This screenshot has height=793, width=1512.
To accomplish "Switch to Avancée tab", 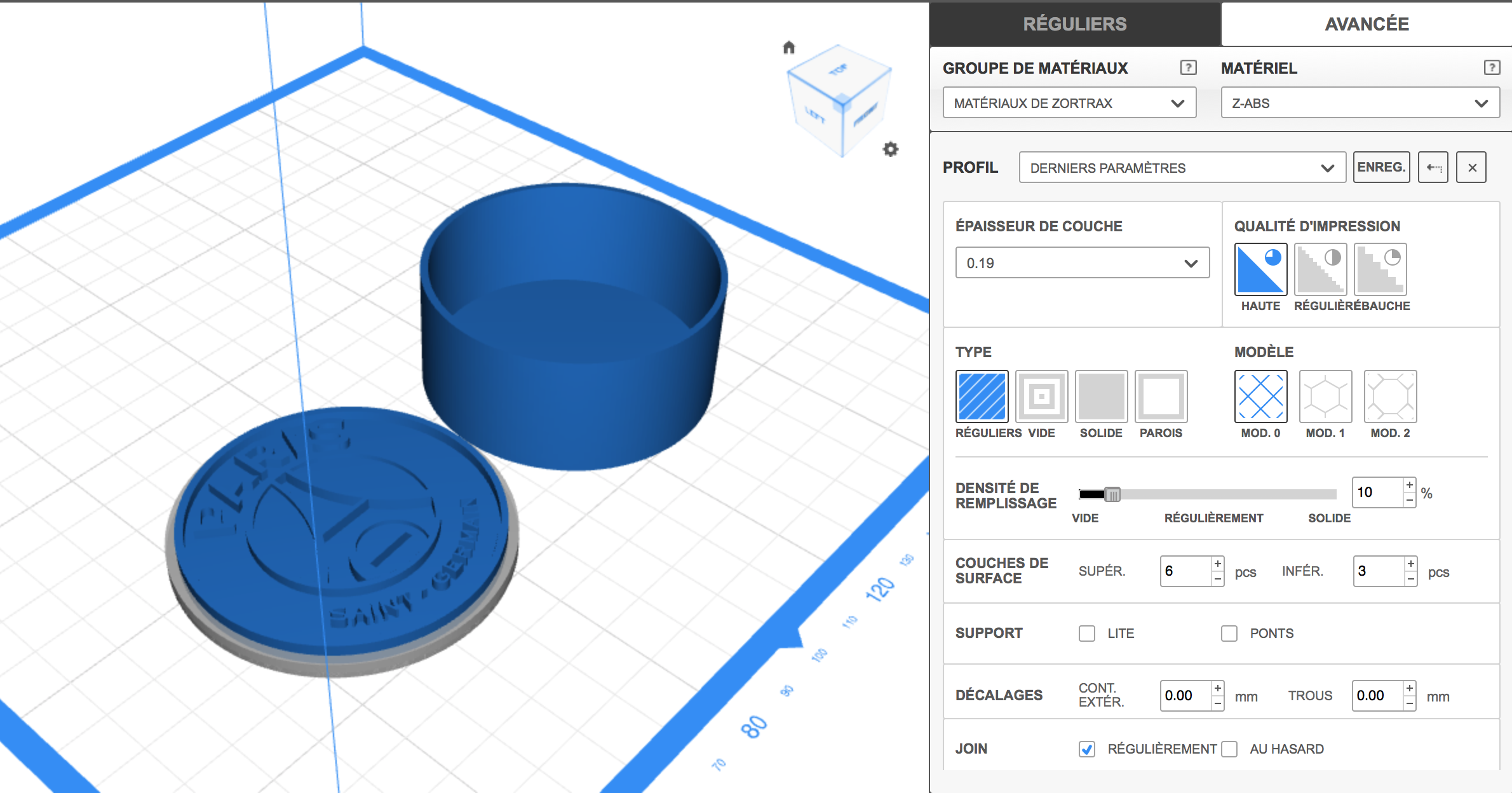I will coord(1367,24).
